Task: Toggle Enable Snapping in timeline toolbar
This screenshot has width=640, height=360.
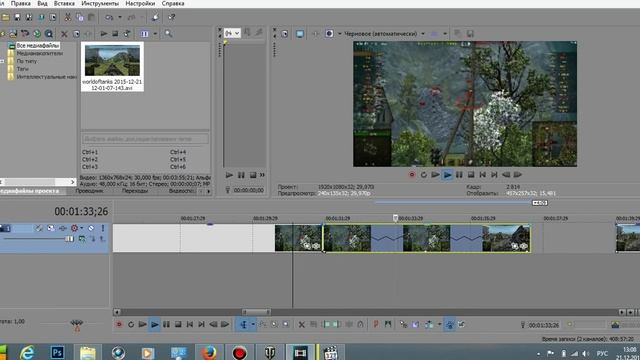Action: [x=403, y=324]
